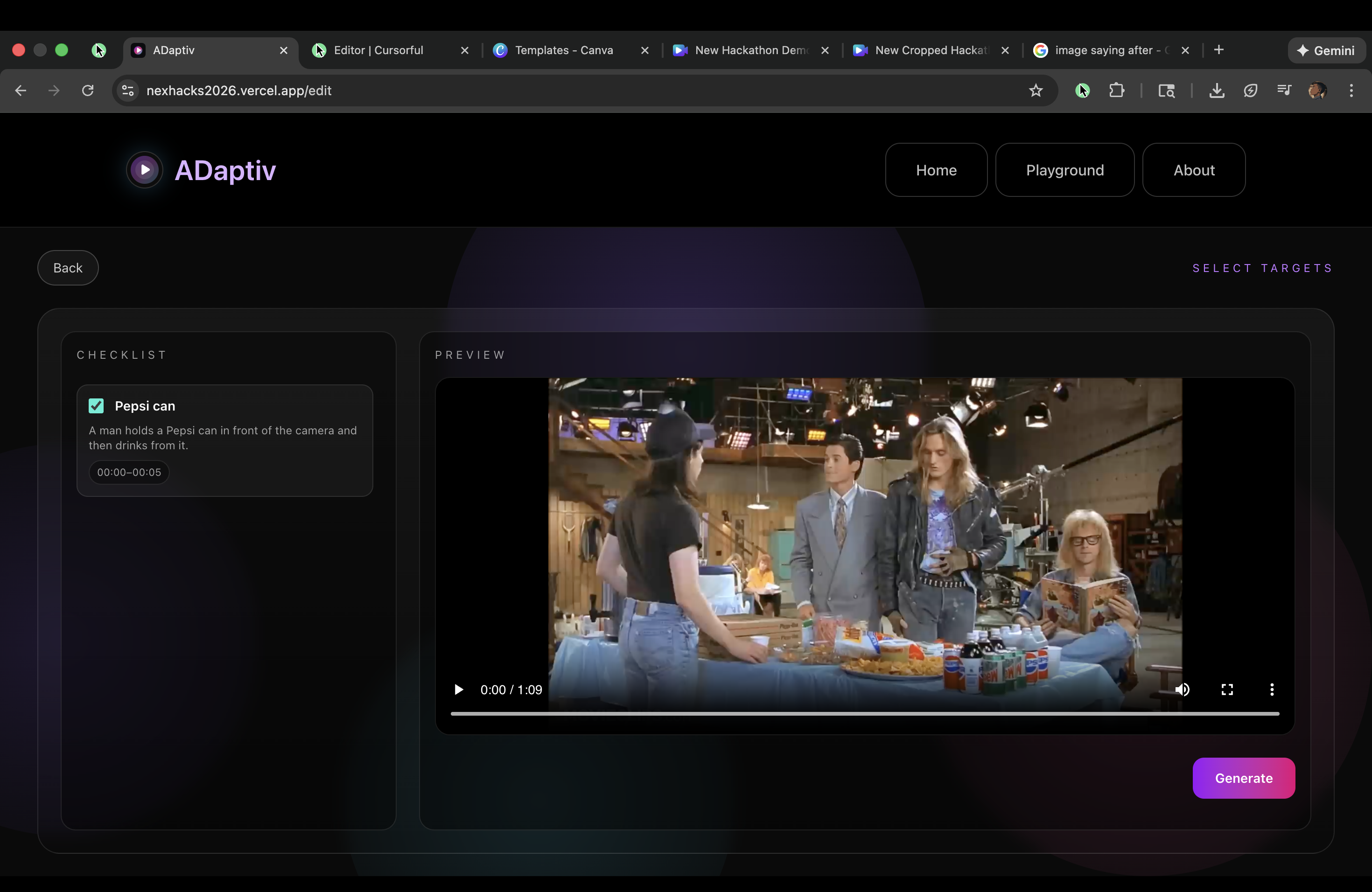Open the Chrome three-dot menu
The height and width of the screenshot is (892, 1372).
pyautogui.click(x=1351, y=91)
